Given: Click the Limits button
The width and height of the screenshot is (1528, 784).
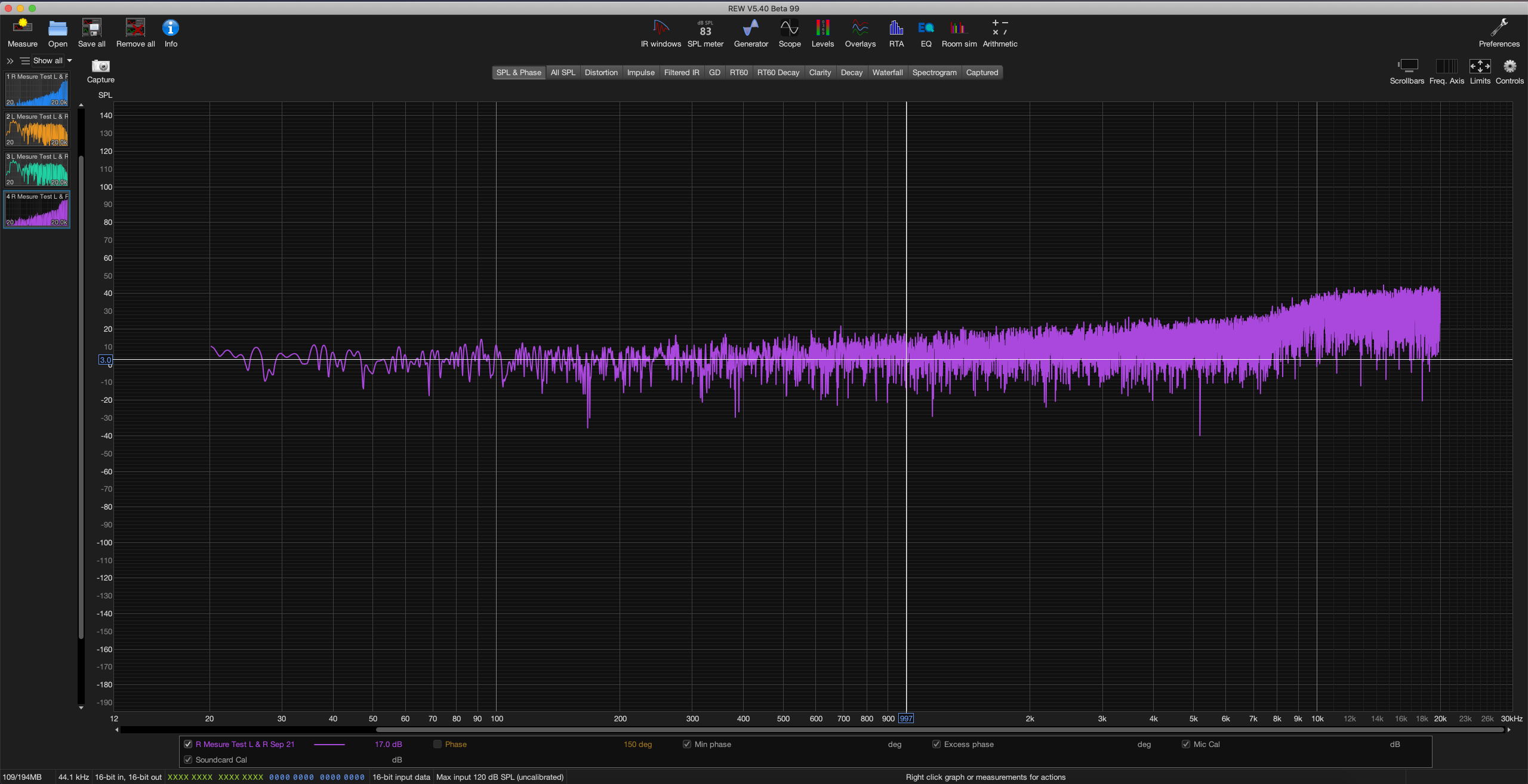Looking at the screenshot, I should pos(1480,66).
